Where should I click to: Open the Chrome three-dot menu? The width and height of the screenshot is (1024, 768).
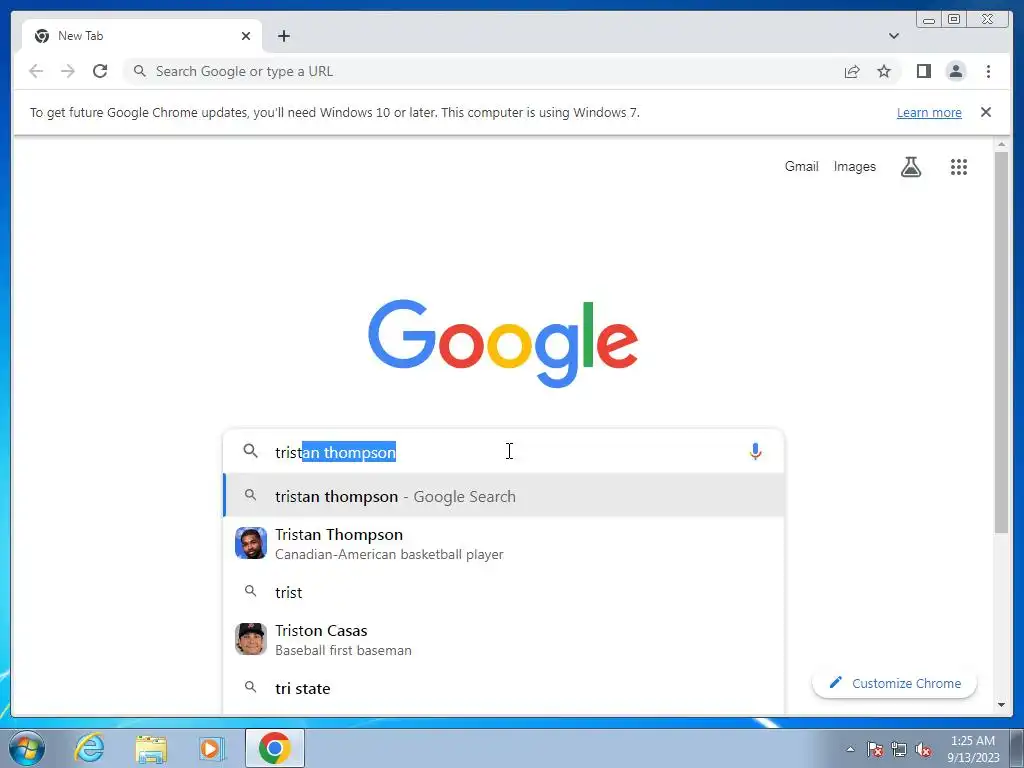pyautogui.click(x=988, y=71)
